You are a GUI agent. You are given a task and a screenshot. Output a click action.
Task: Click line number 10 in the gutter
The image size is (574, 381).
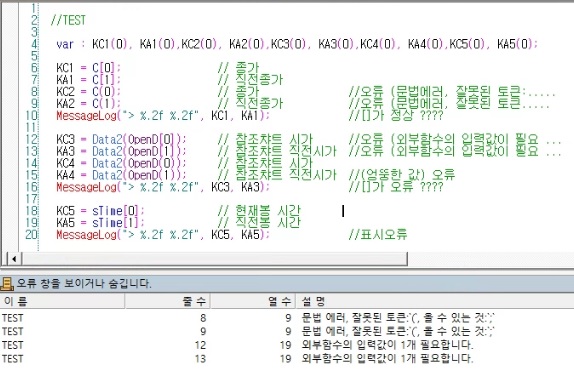pyautogui.click(x=31, y=116)
